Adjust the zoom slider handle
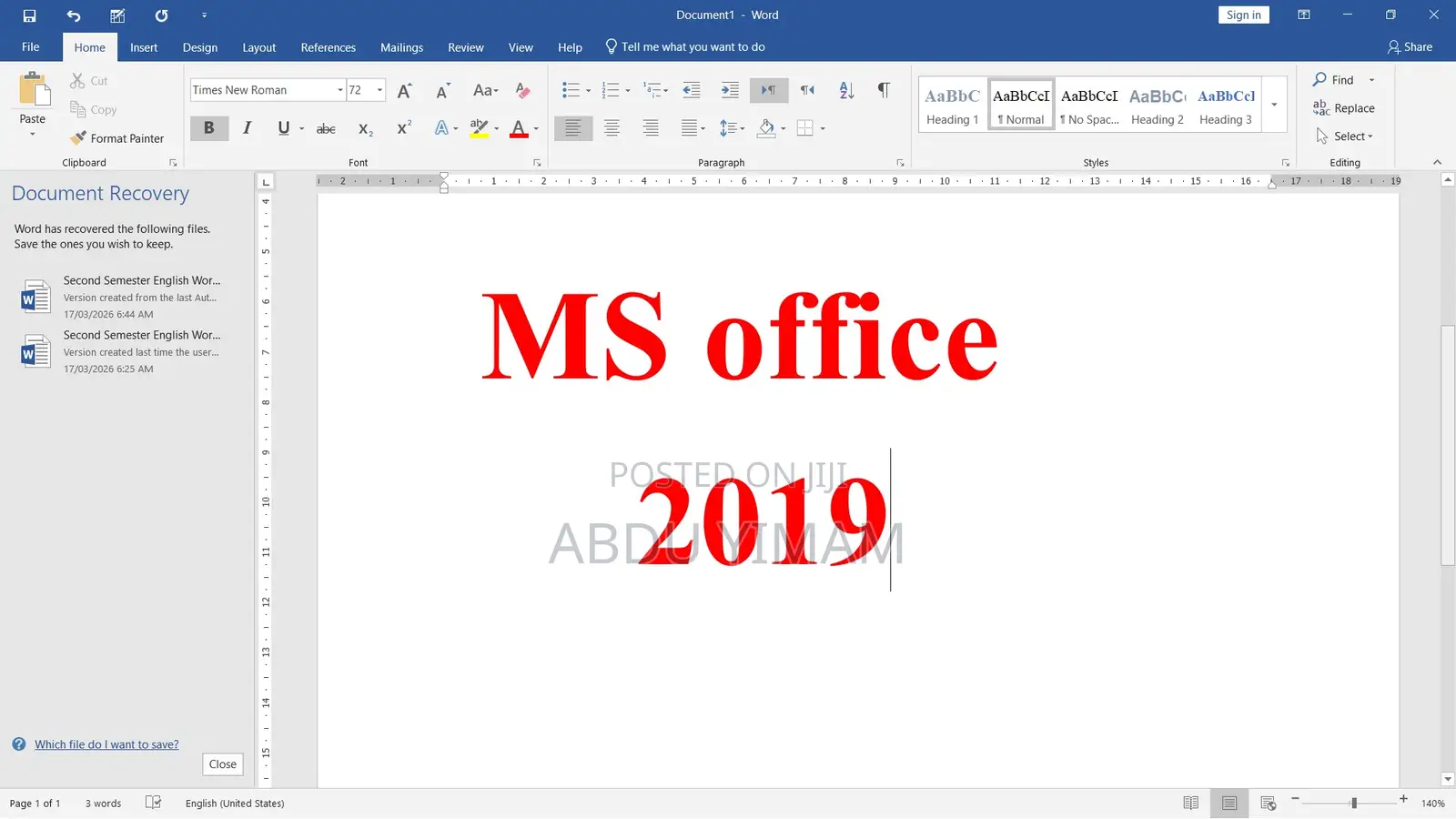Image resolution: width=1456 pixels, height=819 pixels. tap(1354, 803)
